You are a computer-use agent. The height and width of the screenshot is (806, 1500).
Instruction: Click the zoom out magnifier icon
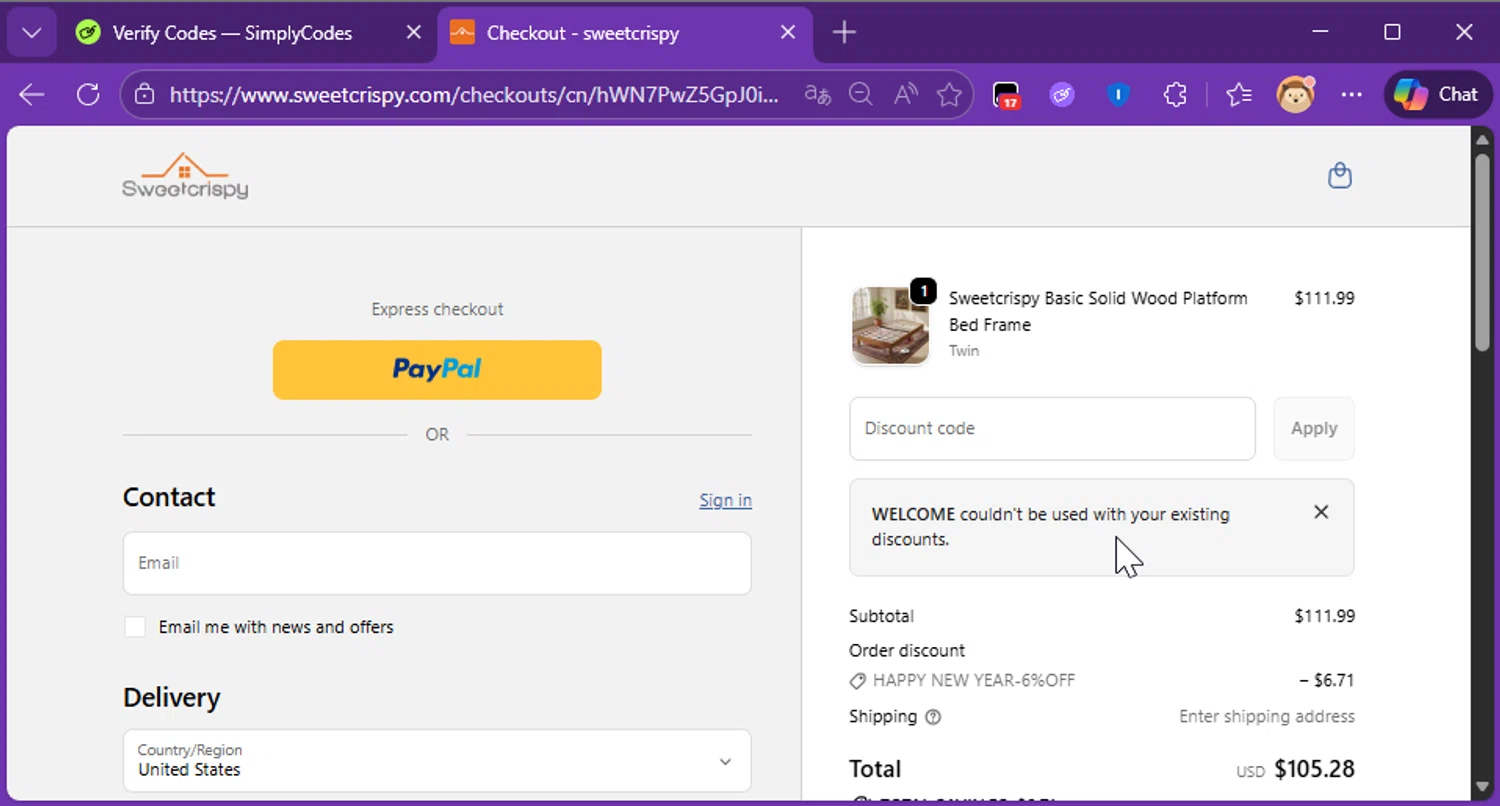coord(860,95)
